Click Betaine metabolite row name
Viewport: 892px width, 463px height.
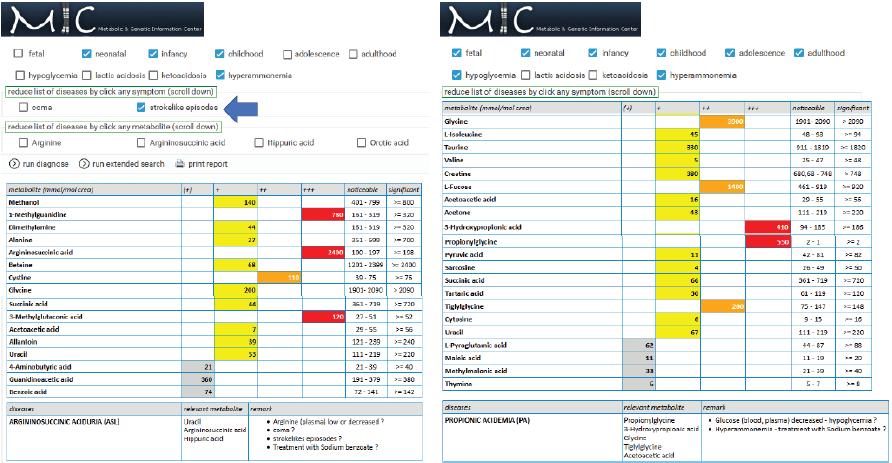[x=20, y=264]
